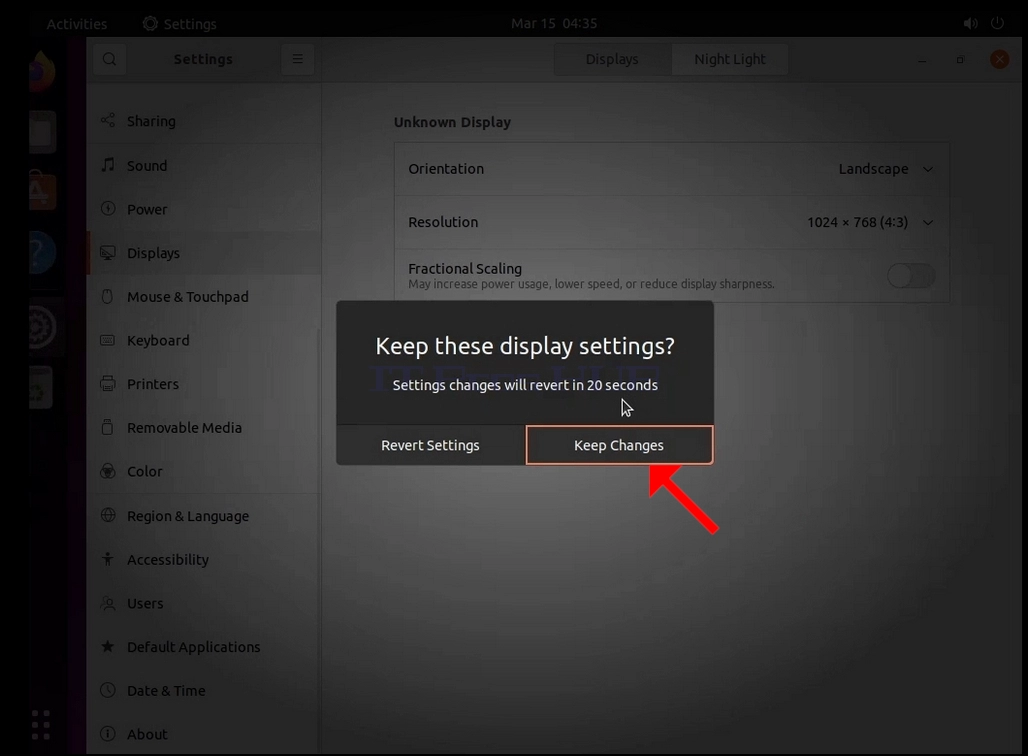Click the Settings gear in the dock

[x=42, y=327]
